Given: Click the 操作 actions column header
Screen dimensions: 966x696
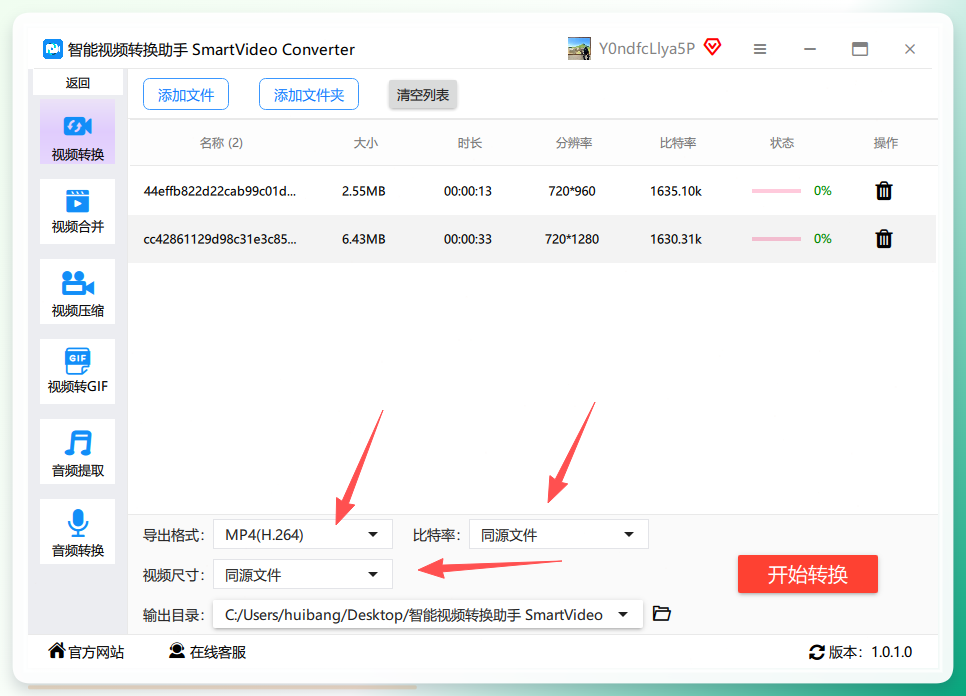Looking at the screenshot, I should pyautogui.click(x=886, y=143).
